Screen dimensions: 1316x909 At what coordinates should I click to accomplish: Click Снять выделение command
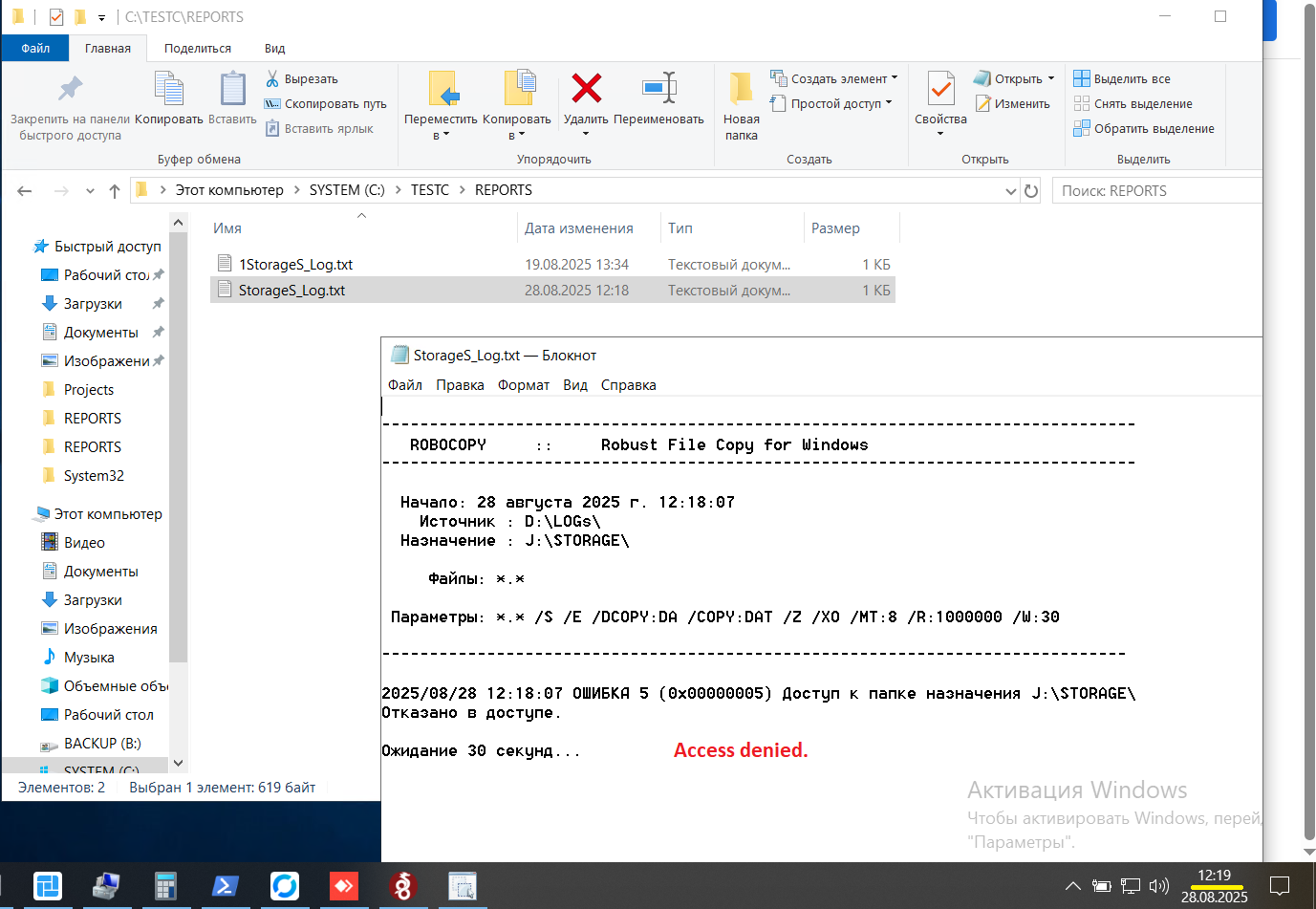(x=1133, y=104)
